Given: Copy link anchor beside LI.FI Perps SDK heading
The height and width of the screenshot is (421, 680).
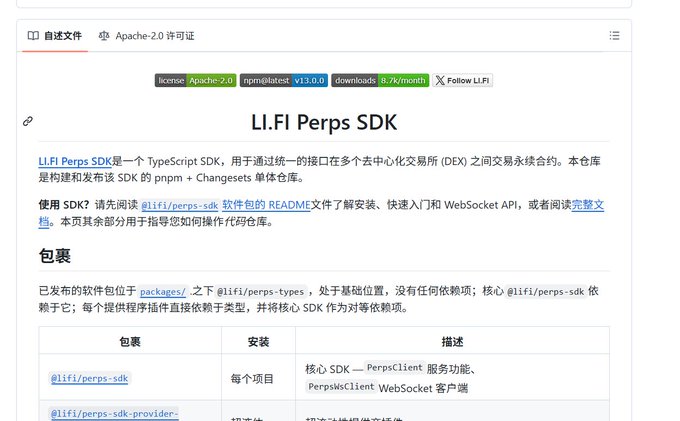Looking at the screenshot, I should [28, 121].
